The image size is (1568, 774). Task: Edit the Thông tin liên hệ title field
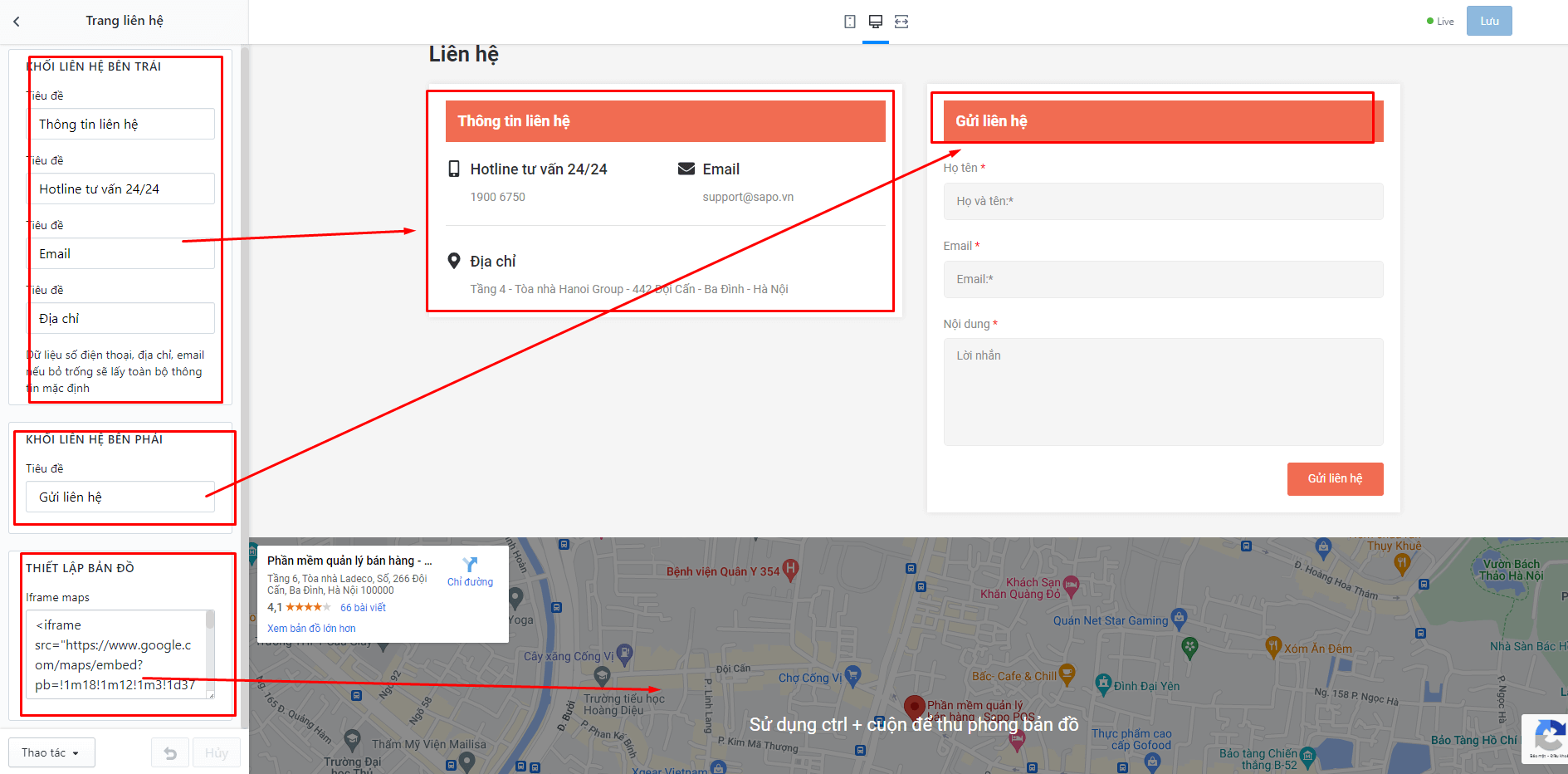coord(120,124)
